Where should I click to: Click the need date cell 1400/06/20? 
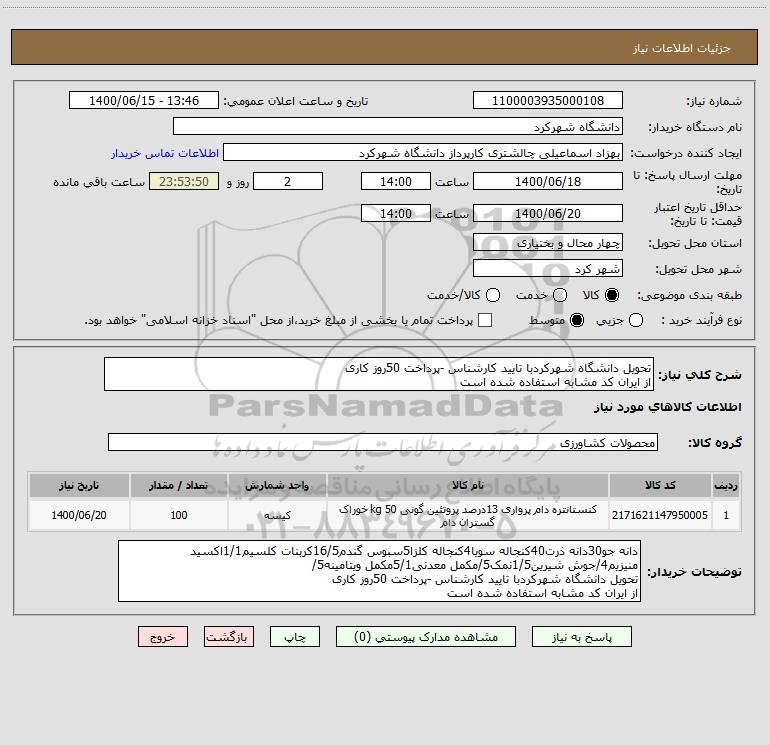point(79,515)
